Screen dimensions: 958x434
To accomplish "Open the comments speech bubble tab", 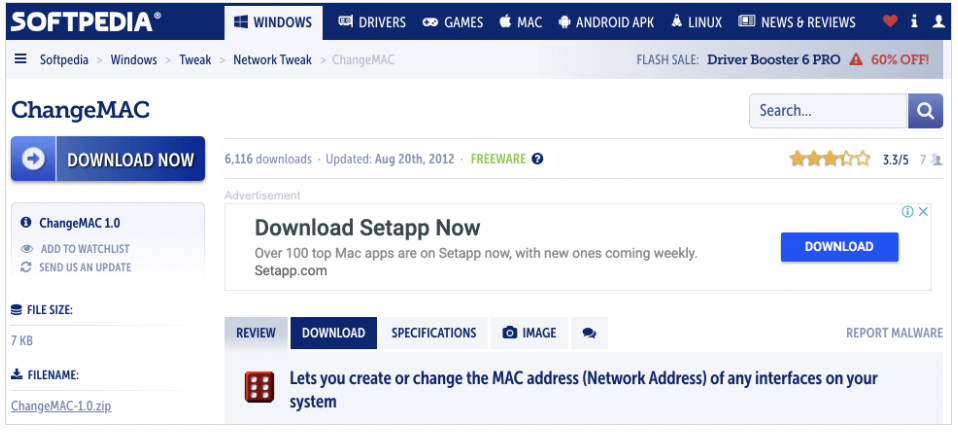I will click(589, 333).
